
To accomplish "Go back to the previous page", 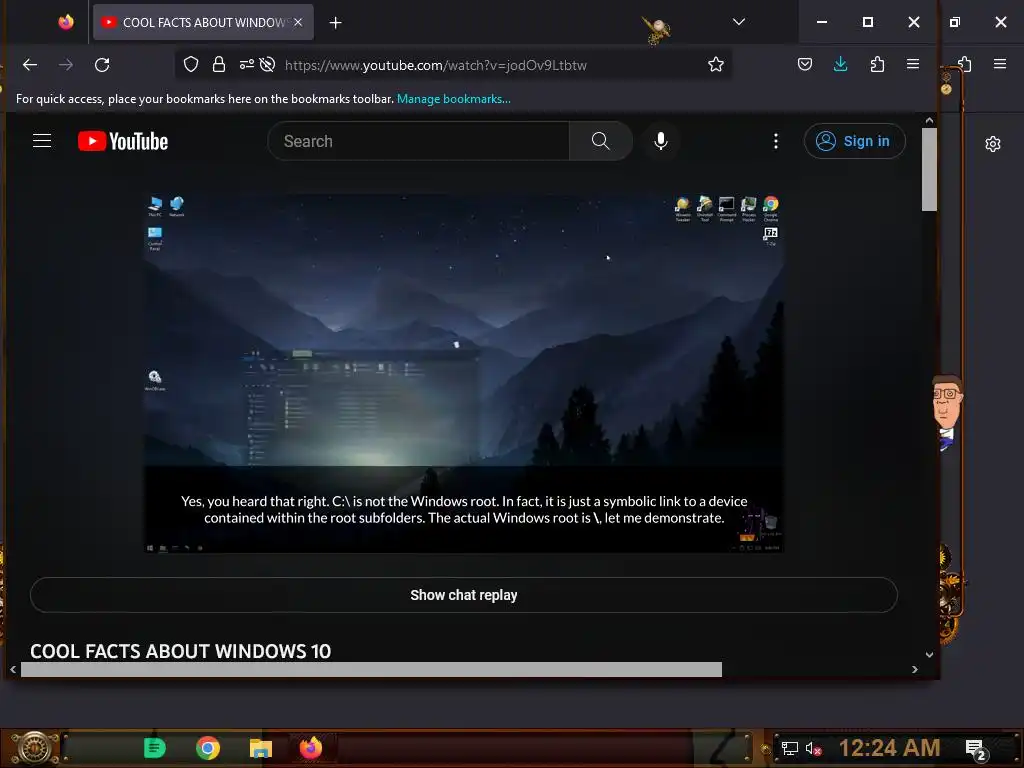I will (x=30, y=65).
